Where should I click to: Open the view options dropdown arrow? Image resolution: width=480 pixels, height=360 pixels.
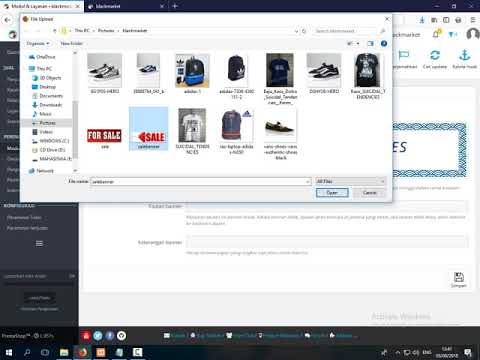tap(358, 43)
